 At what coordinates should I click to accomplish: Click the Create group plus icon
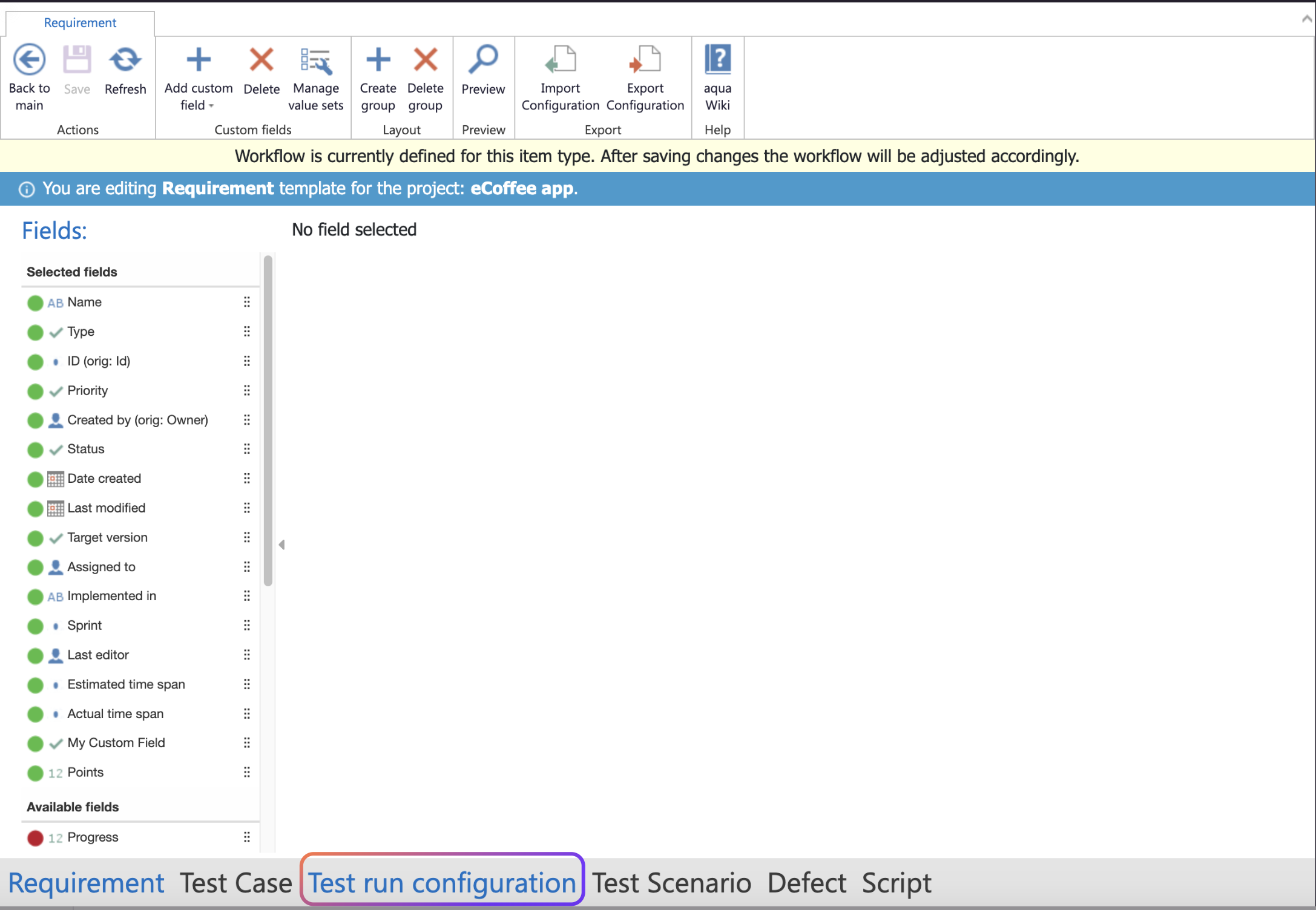(x=378, y=60)
